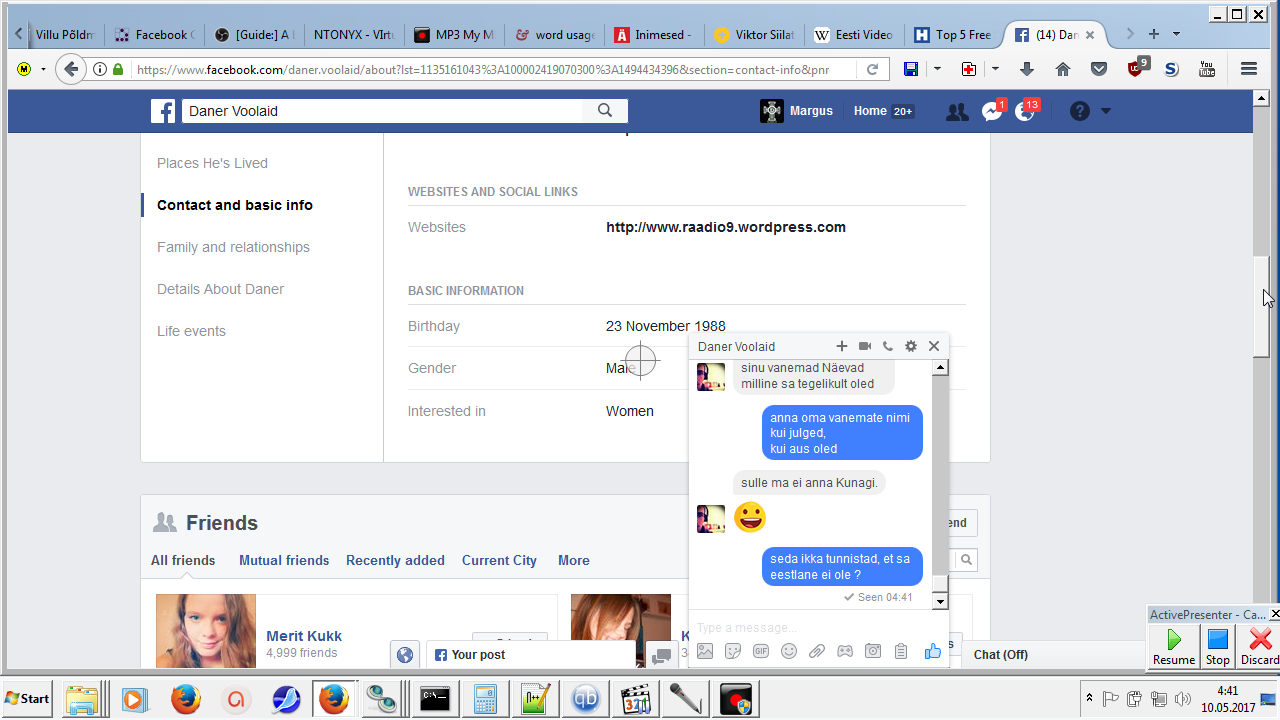1280x720 pixels.
Task: Go back in Firefox
Action: tap(70, 69)
